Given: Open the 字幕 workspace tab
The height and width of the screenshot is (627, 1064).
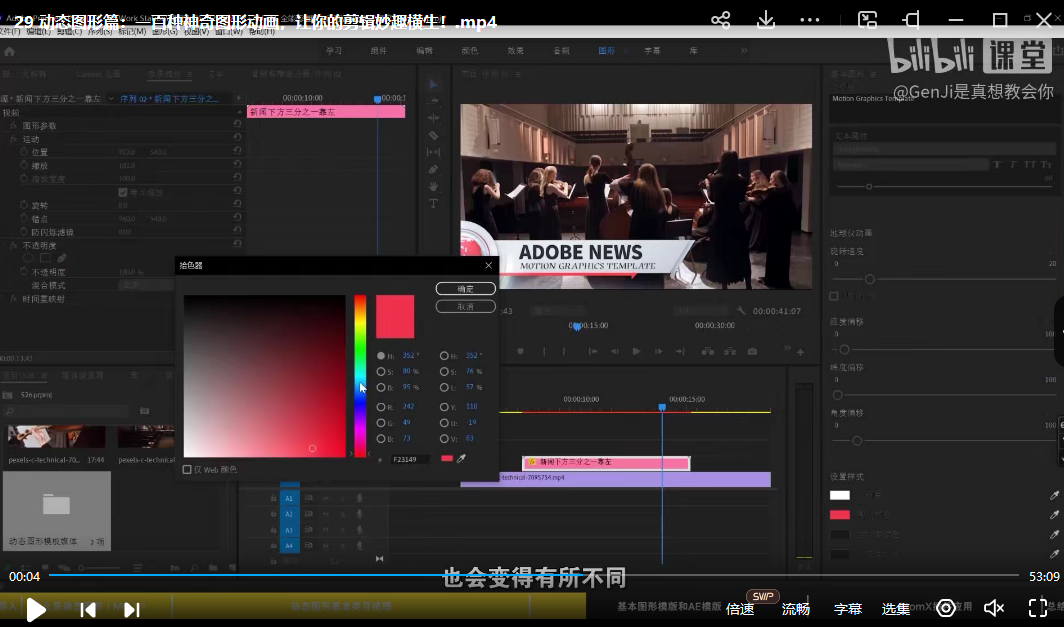Looking at the screenshot, I should click(x=652, y=51).
